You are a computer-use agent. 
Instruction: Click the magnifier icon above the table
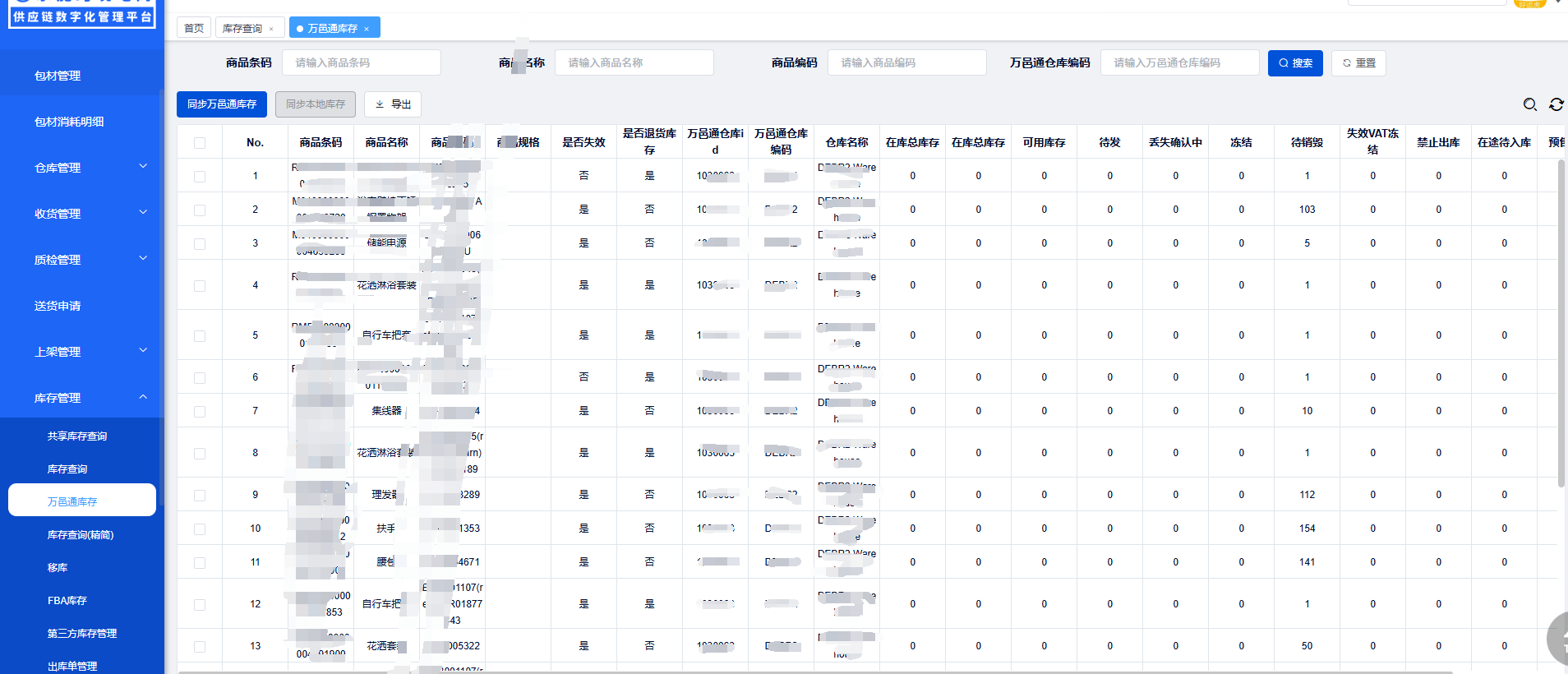1529,104
